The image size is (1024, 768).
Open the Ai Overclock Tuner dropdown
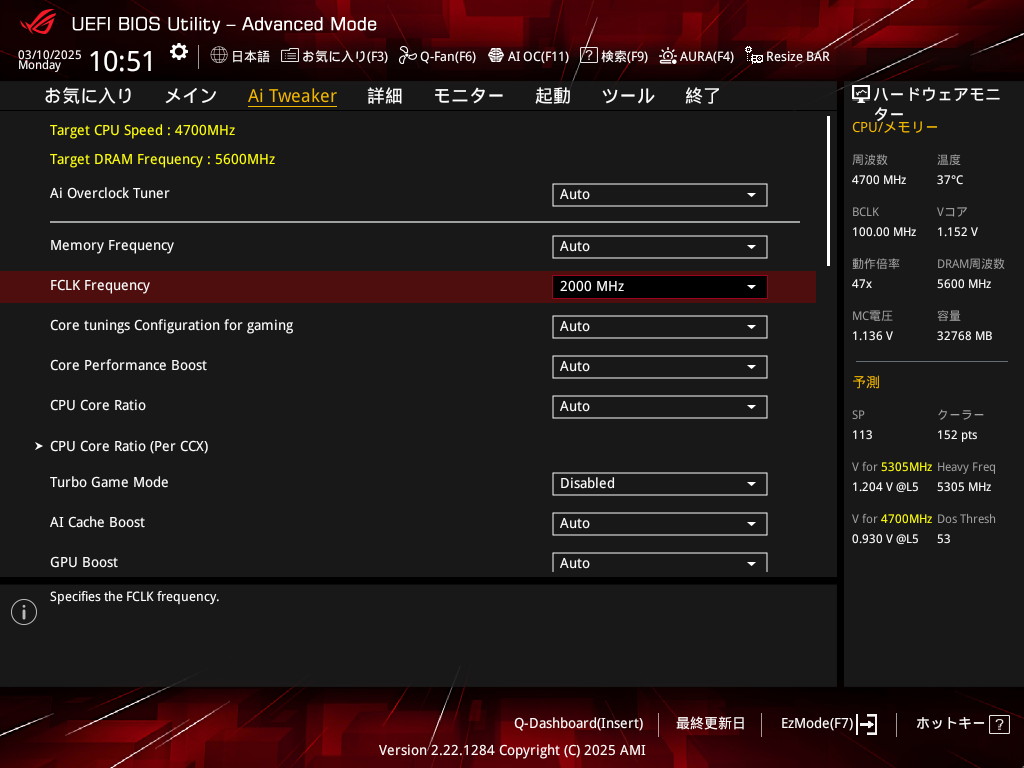pos(660,195)
